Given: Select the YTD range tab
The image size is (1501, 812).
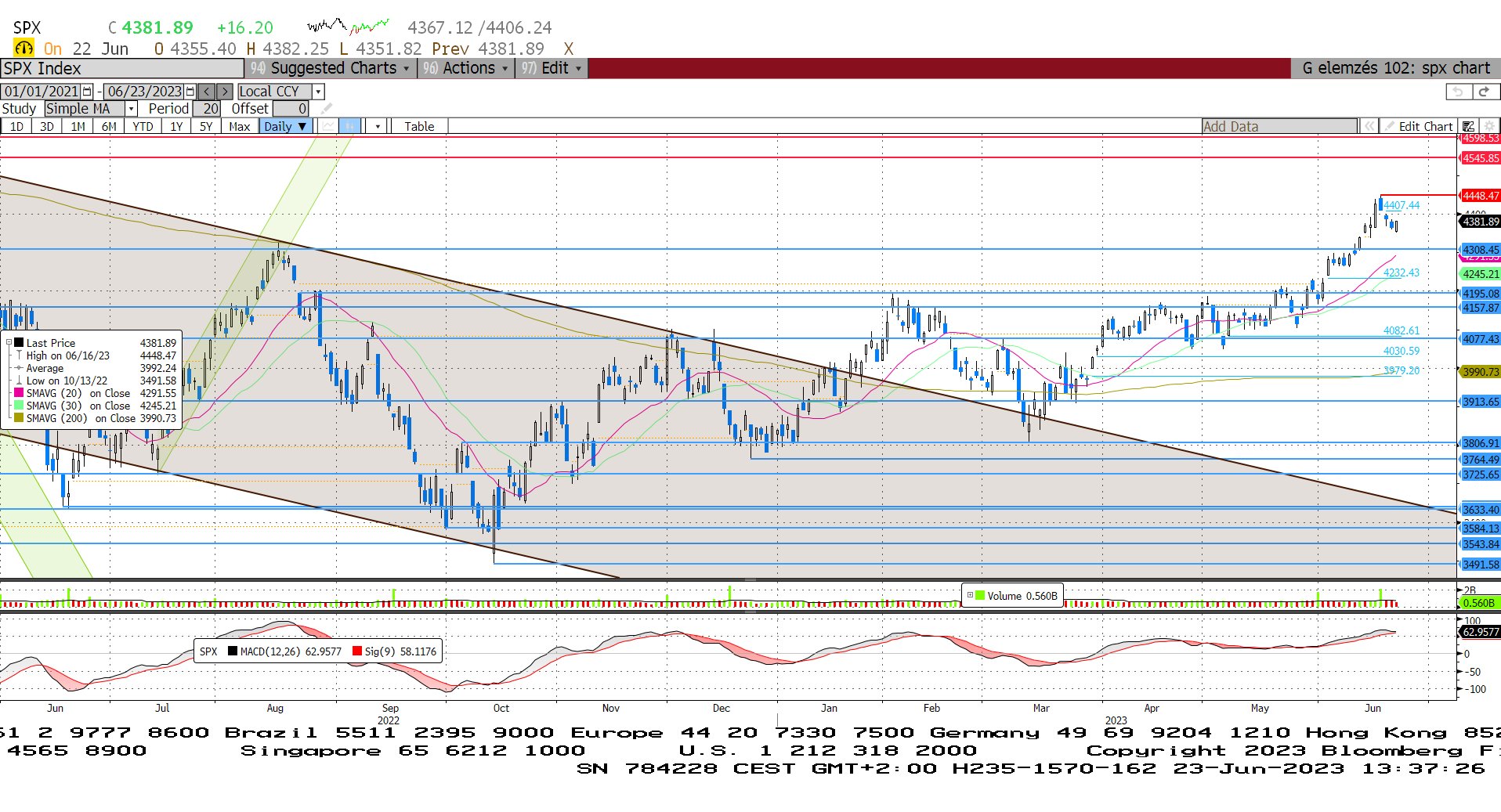Looking at the screenshot, I should [x=143, y=126].
